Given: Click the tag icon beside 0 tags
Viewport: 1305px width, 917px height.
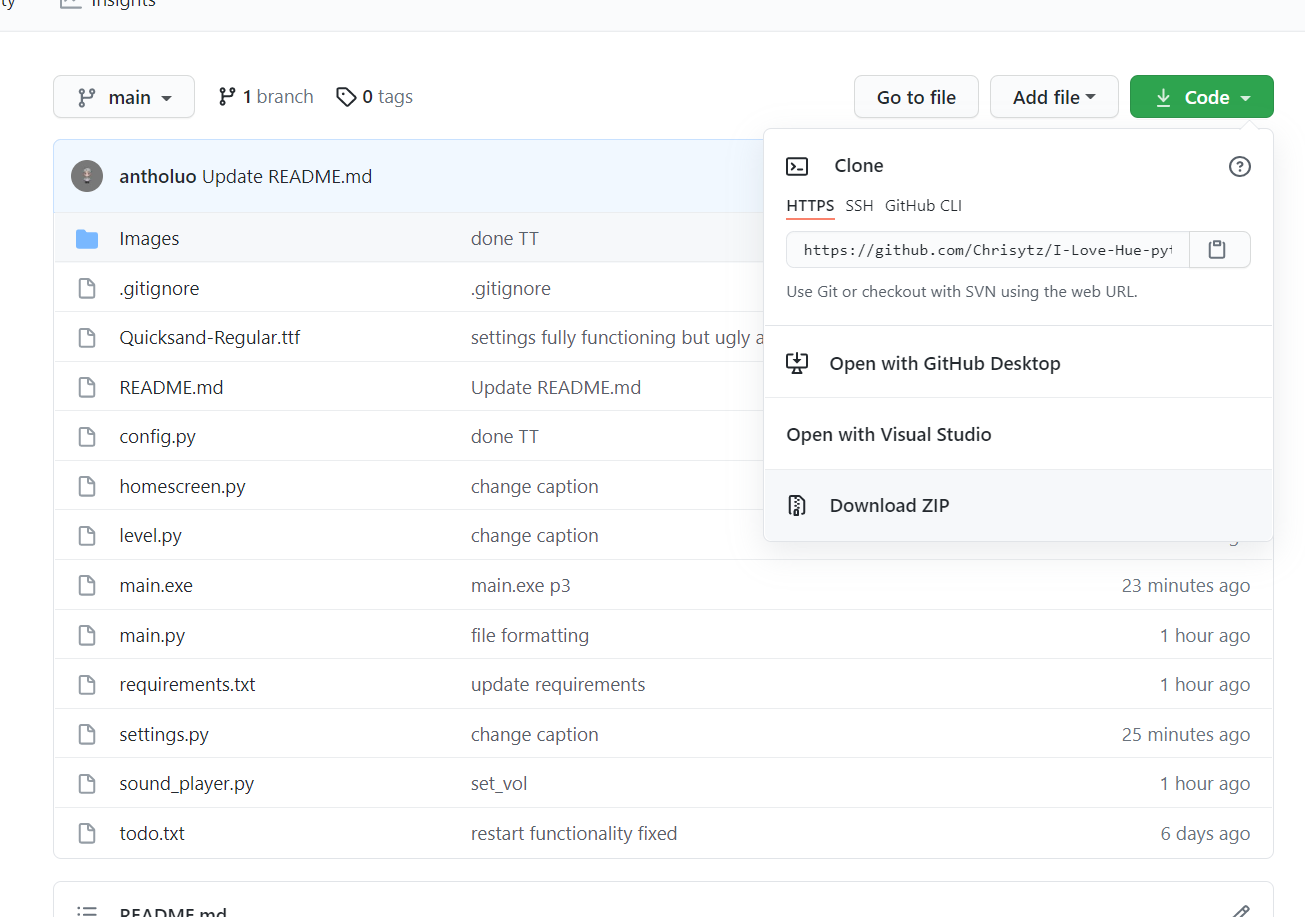Looking at the screenshot, I should [x=346, y=97].
